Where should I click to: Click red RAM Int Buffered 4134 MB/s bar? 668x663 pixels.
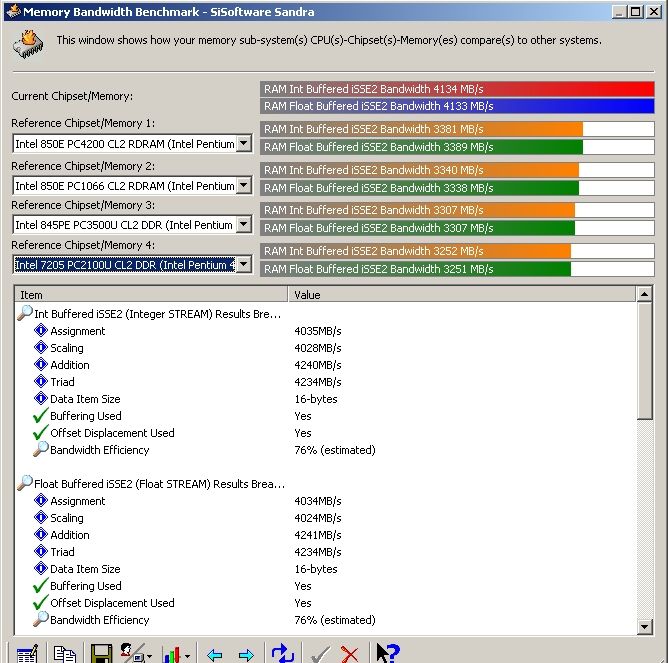(457, 89)
